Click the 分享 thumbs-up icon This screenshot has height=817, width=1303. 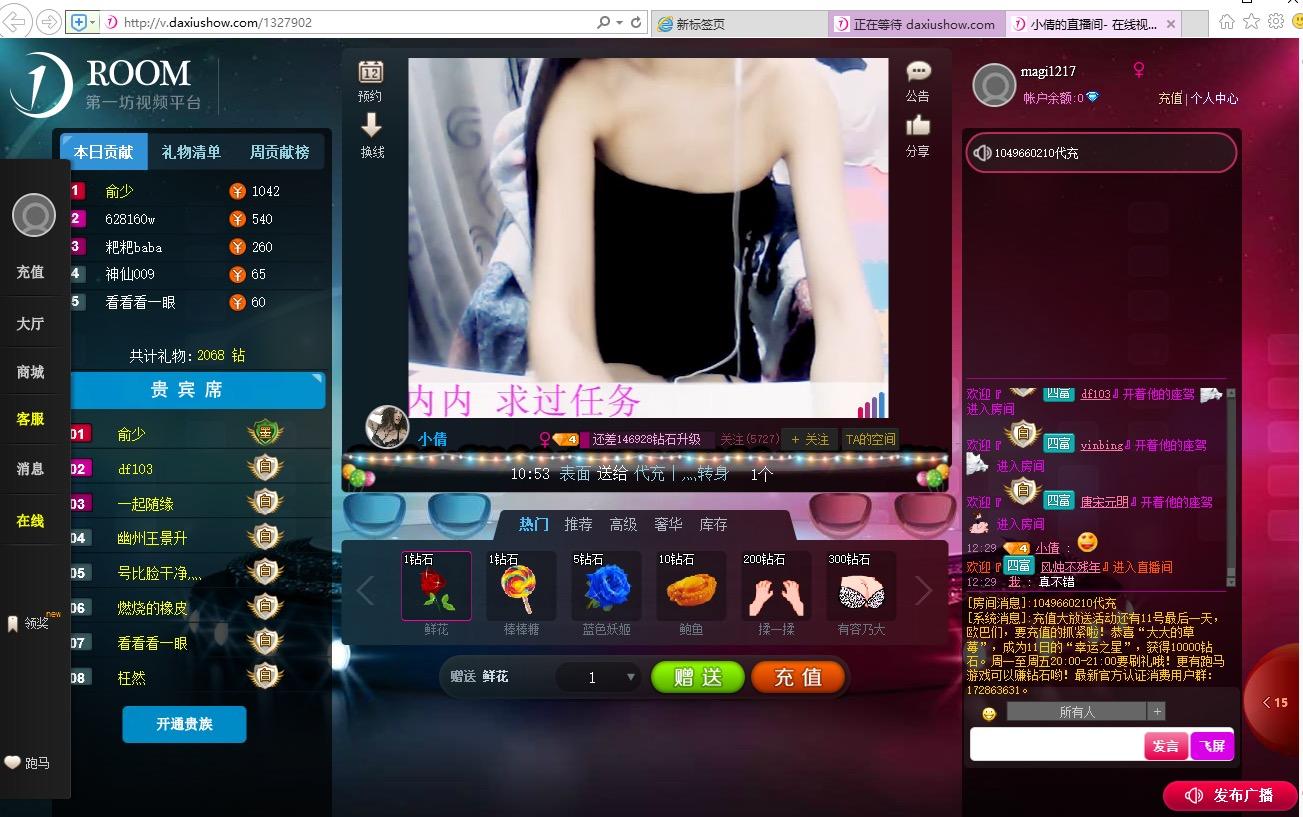[x=918, y=125]
